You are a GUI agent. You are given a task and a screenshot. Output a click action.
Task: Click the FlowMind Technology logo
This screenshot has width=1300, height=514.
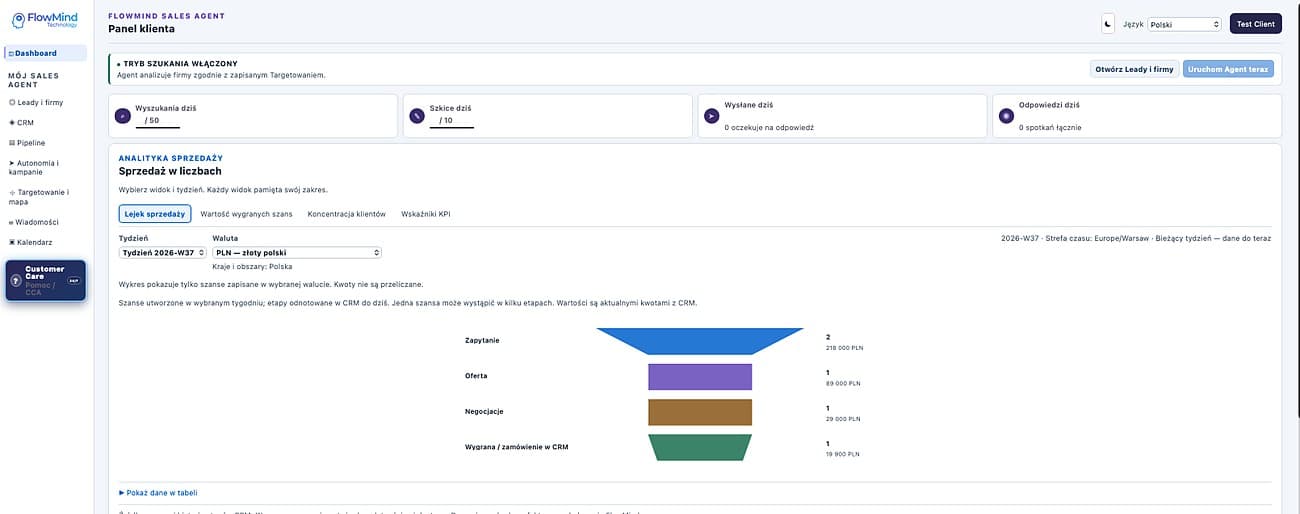tap(46, 19)
